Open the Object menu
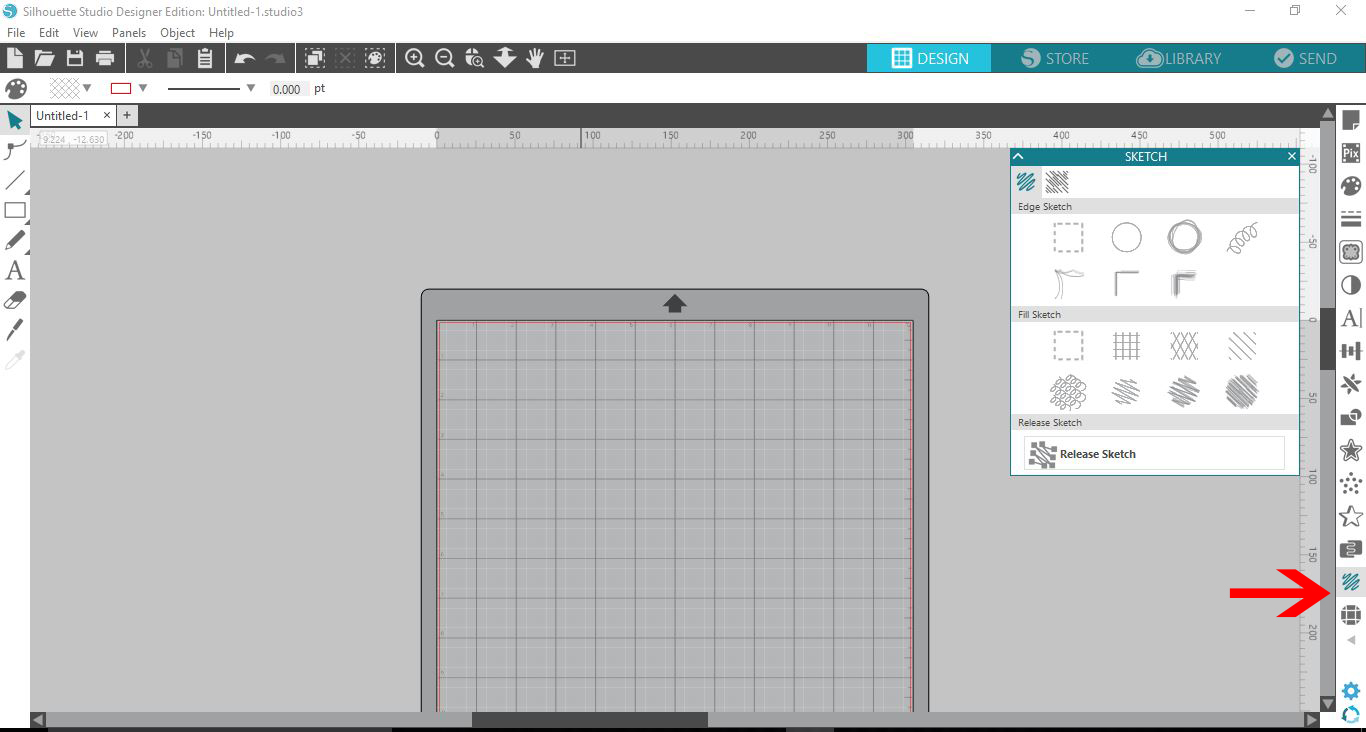Screen dimensions: 1366x732 pos(178,33)
